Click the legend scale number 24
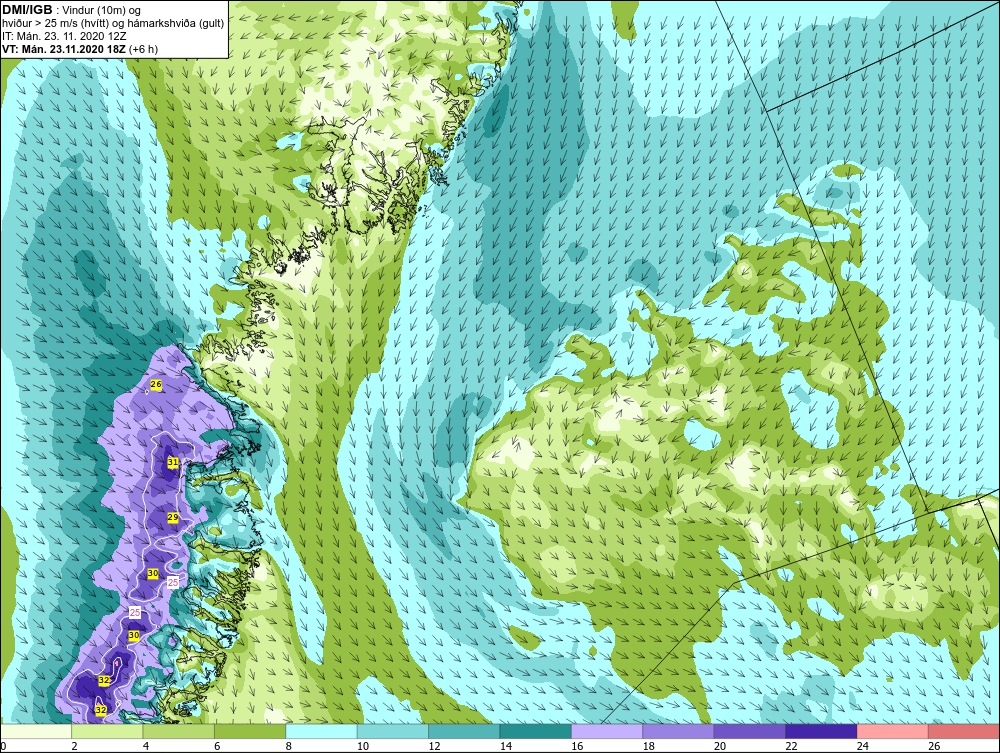The height and width of the screenshot is (753, 1000). pos(863,746)
